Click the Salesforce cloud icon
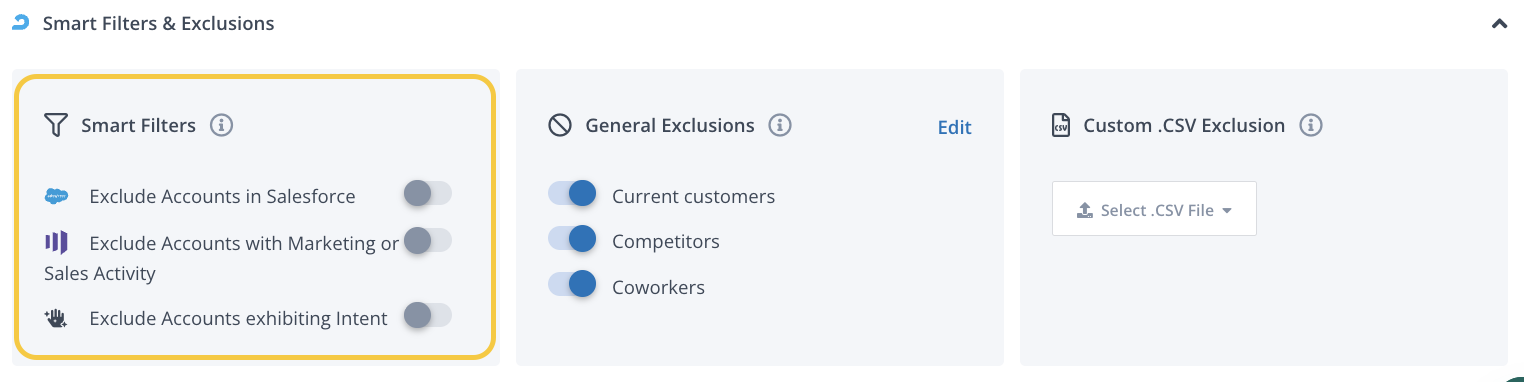1524x382 pixels. pos(57,197)
